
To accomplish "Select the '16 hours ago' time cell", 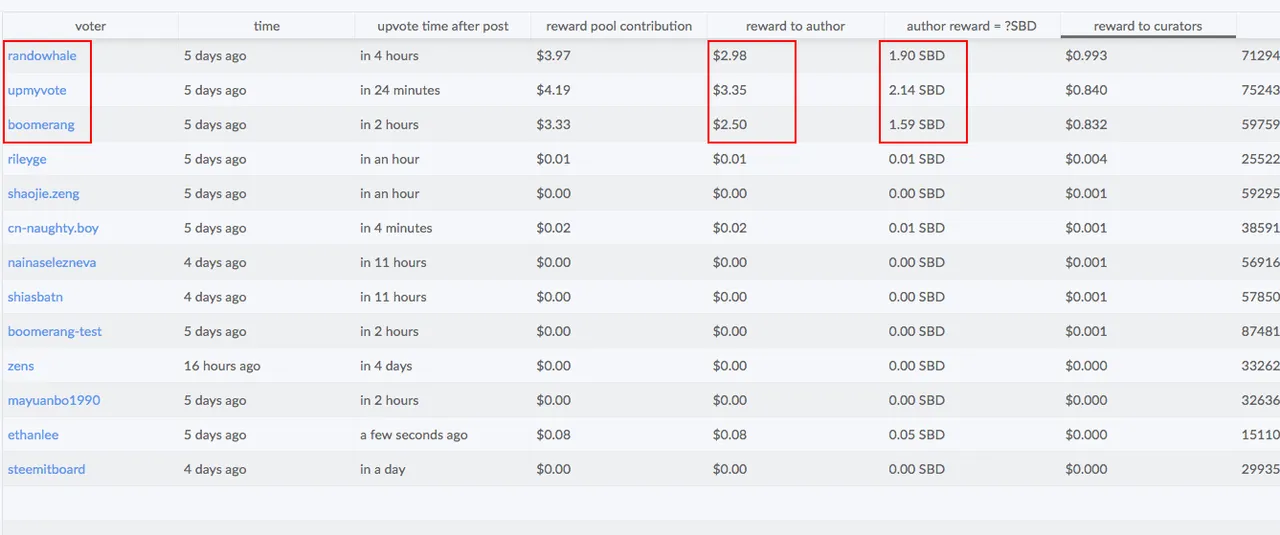I will [222, 366].
